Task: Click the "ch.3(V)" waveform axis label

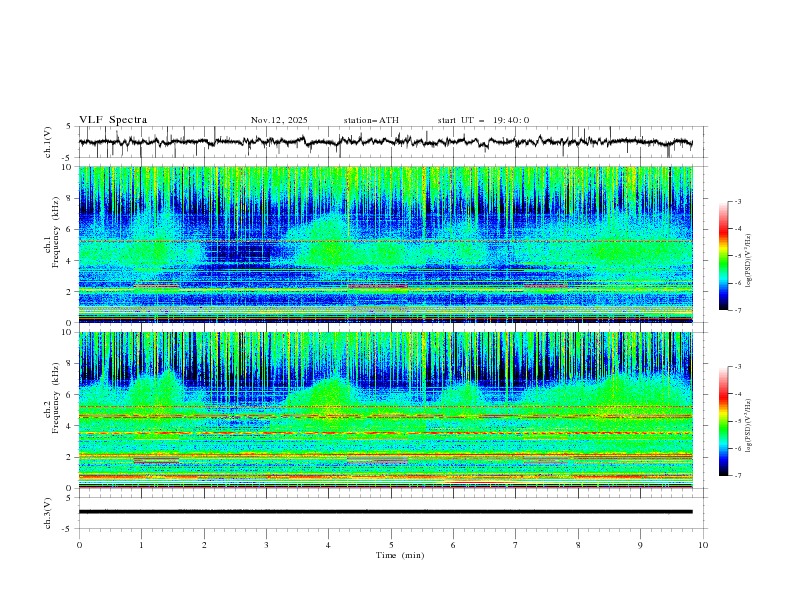Action: pyautogui.click(x=48, y=513)
